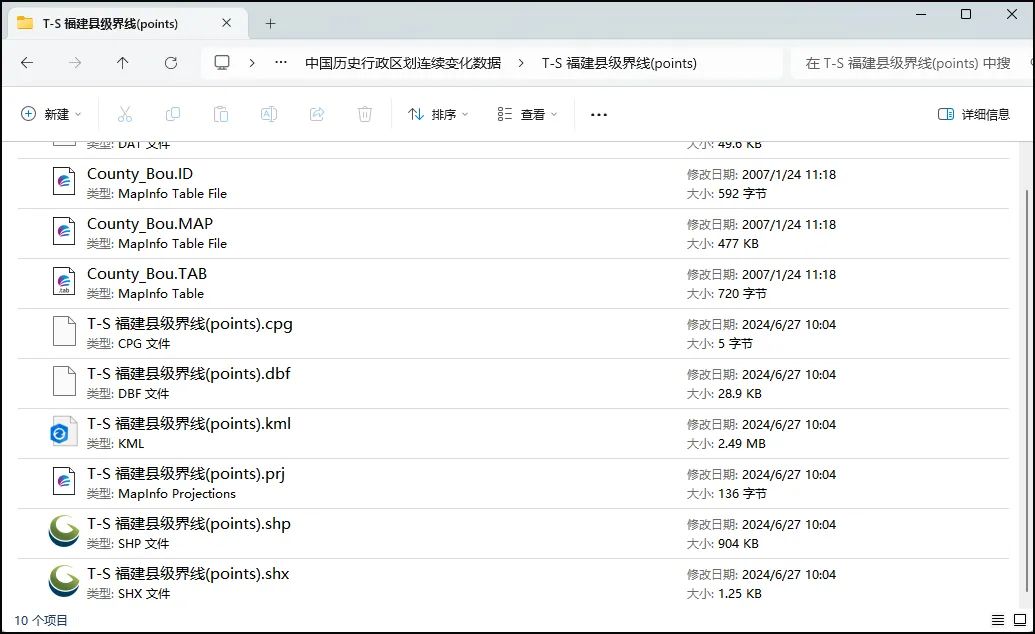1035x634 pixels.
Task: Select file name County_Bou.MAP
Action: pyautogui.click(x=150, y=224)
